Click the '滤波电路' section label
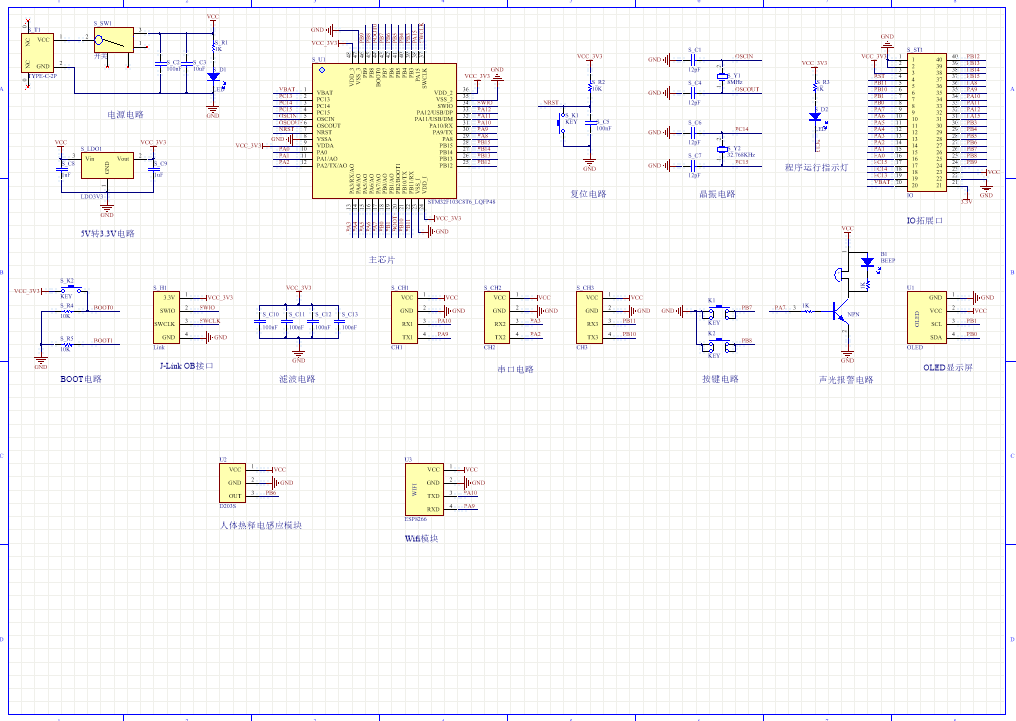This screenshot has height=721, width=1016. point(297,379)
